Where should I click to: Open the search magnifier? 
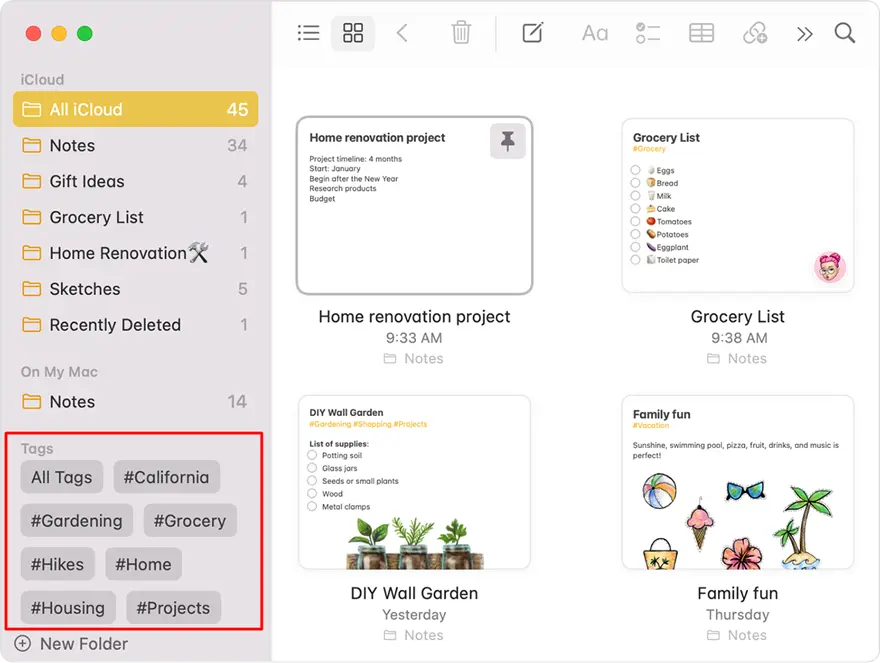coord(845,33)
